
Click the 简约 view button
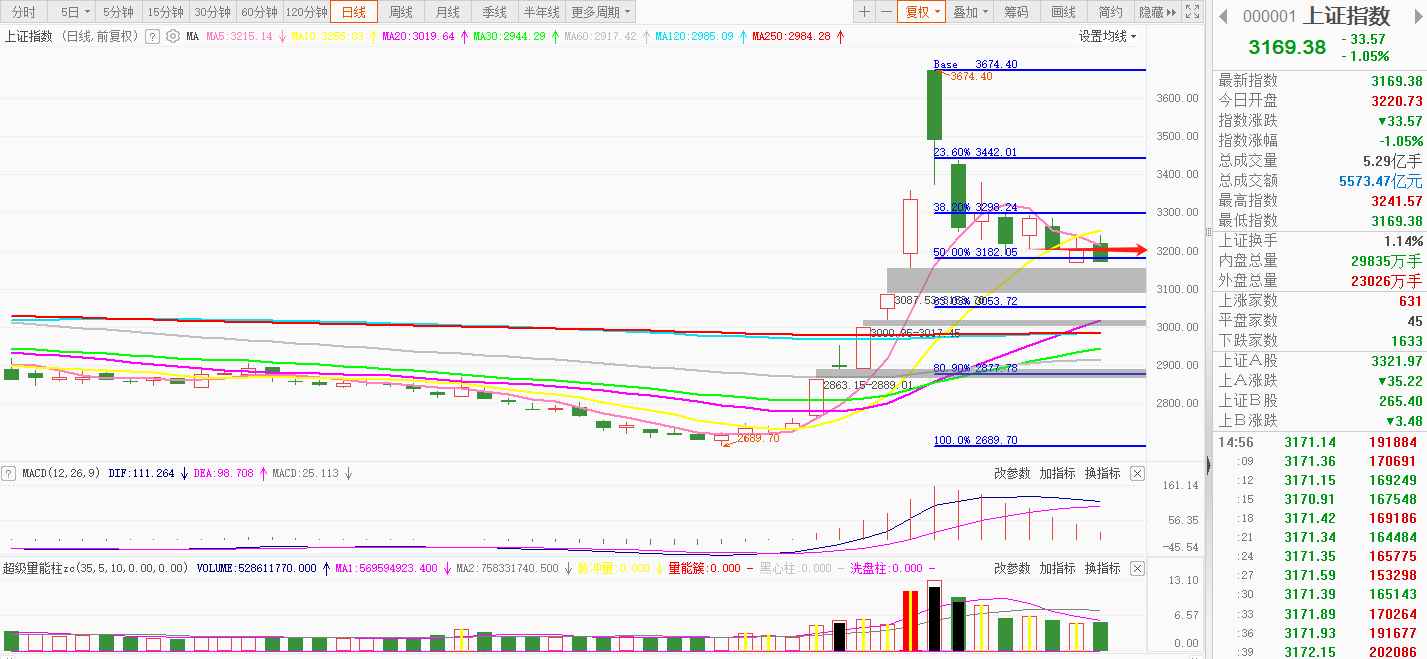[x=1110, y=12]
